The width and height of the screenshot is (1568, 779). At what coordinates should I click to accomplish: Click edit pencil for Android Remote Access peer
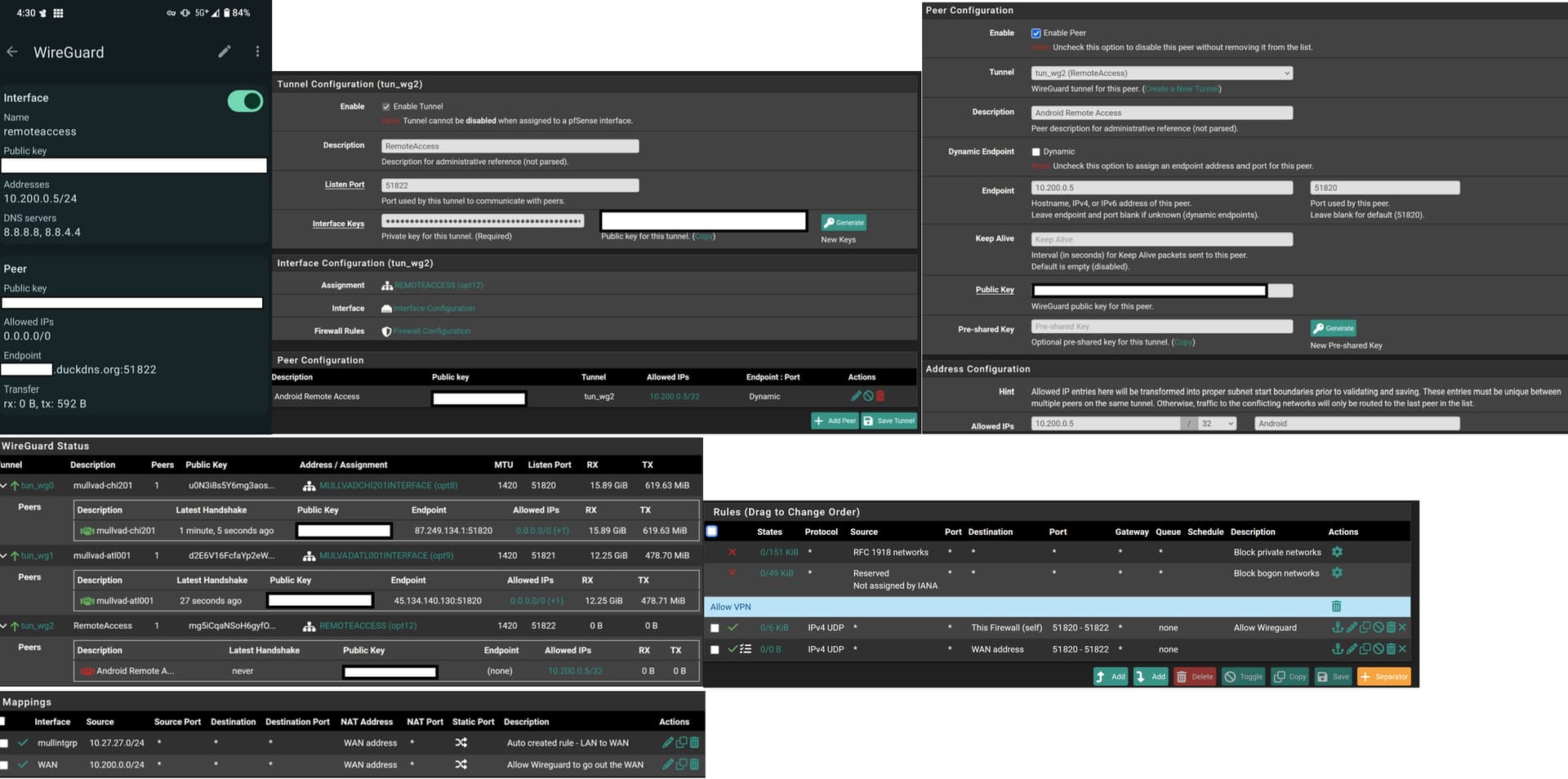pyautogui.click(x=856, y=396)
